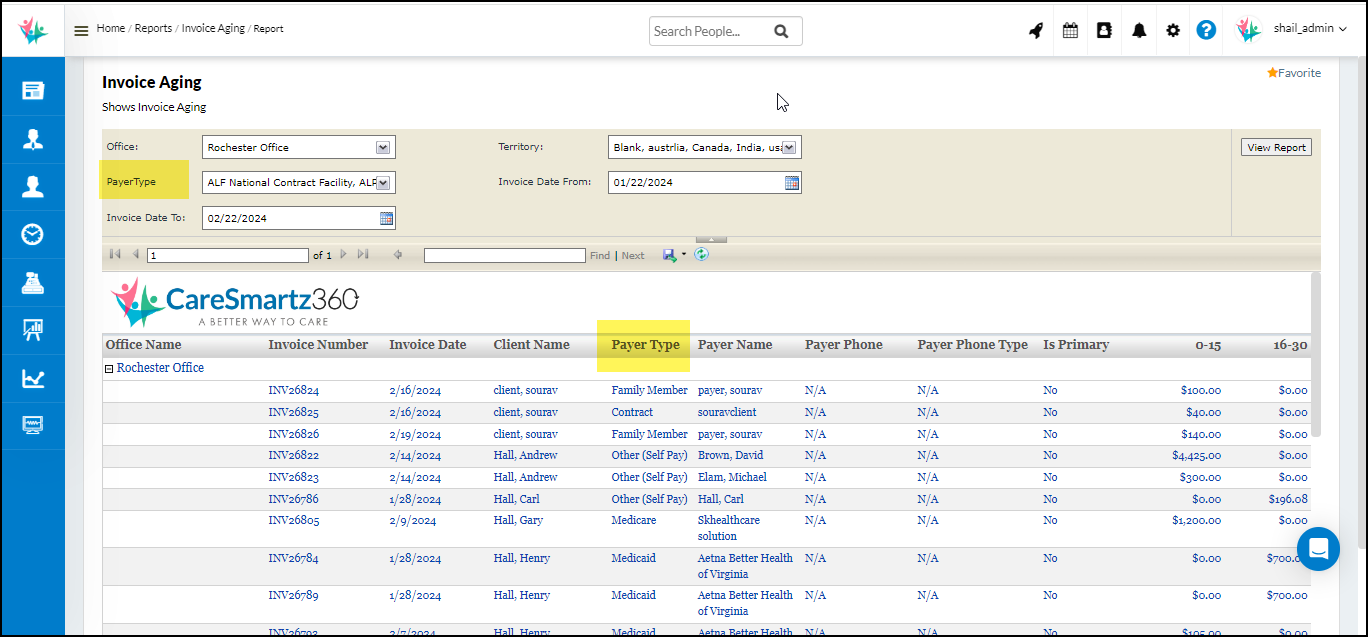
Task: Expand the PayerType dropdown
Action: [x=383, y=183]
